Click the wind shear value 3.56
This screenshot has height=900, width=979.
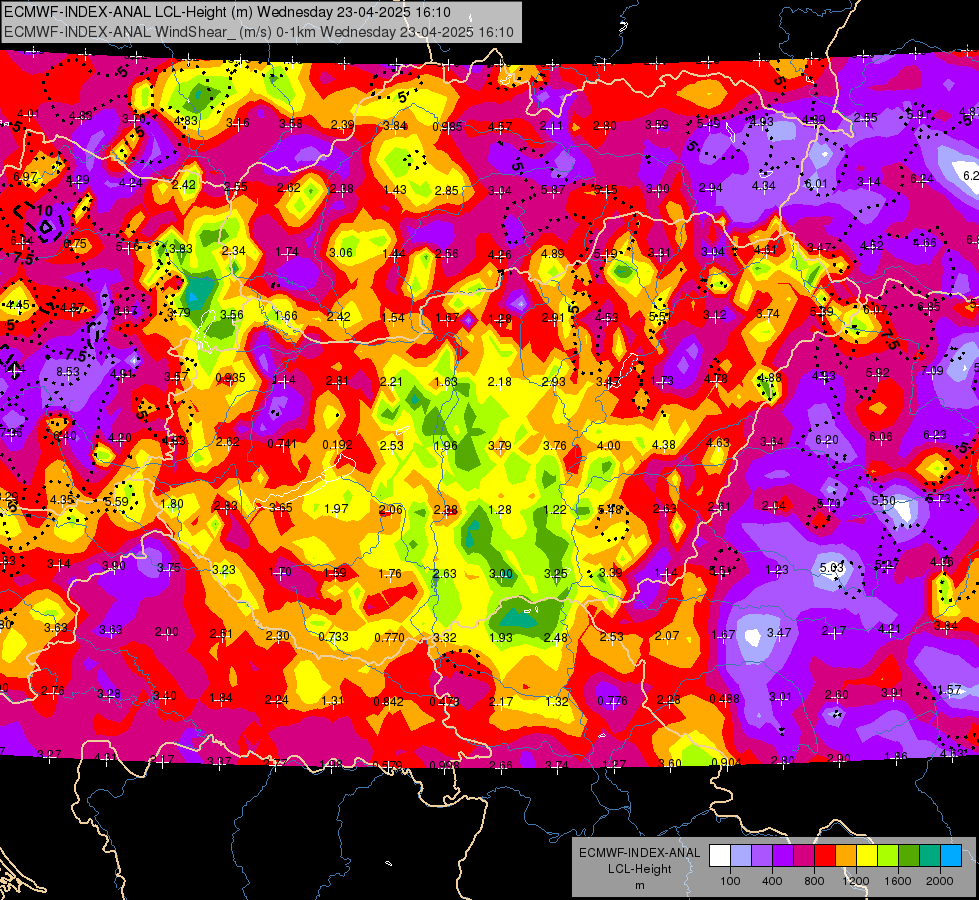pos(232,315)
